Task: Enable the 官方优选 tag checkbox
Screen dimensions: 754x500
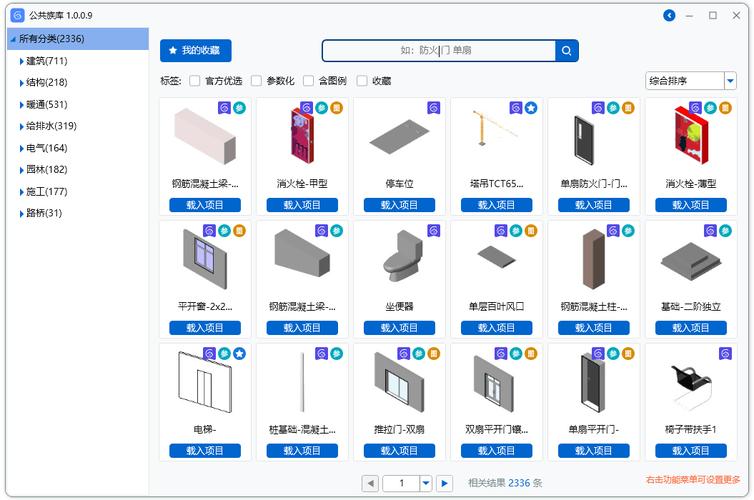Action: [195, 81]
